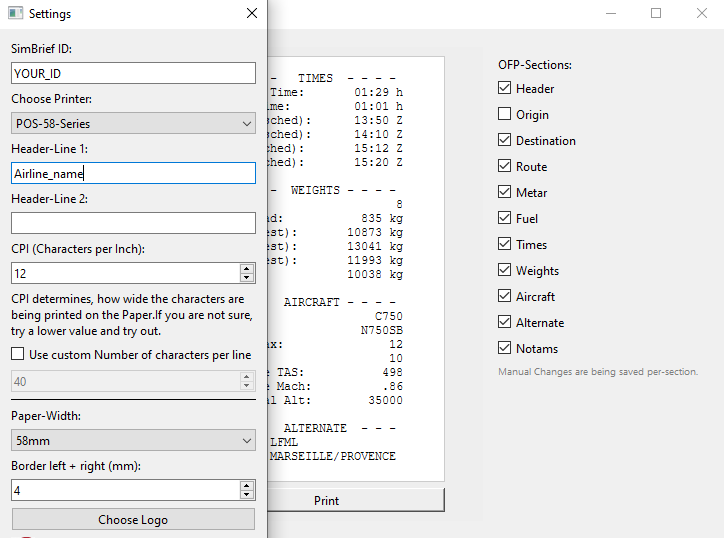Decrease border left + right value

pos(247,495)
